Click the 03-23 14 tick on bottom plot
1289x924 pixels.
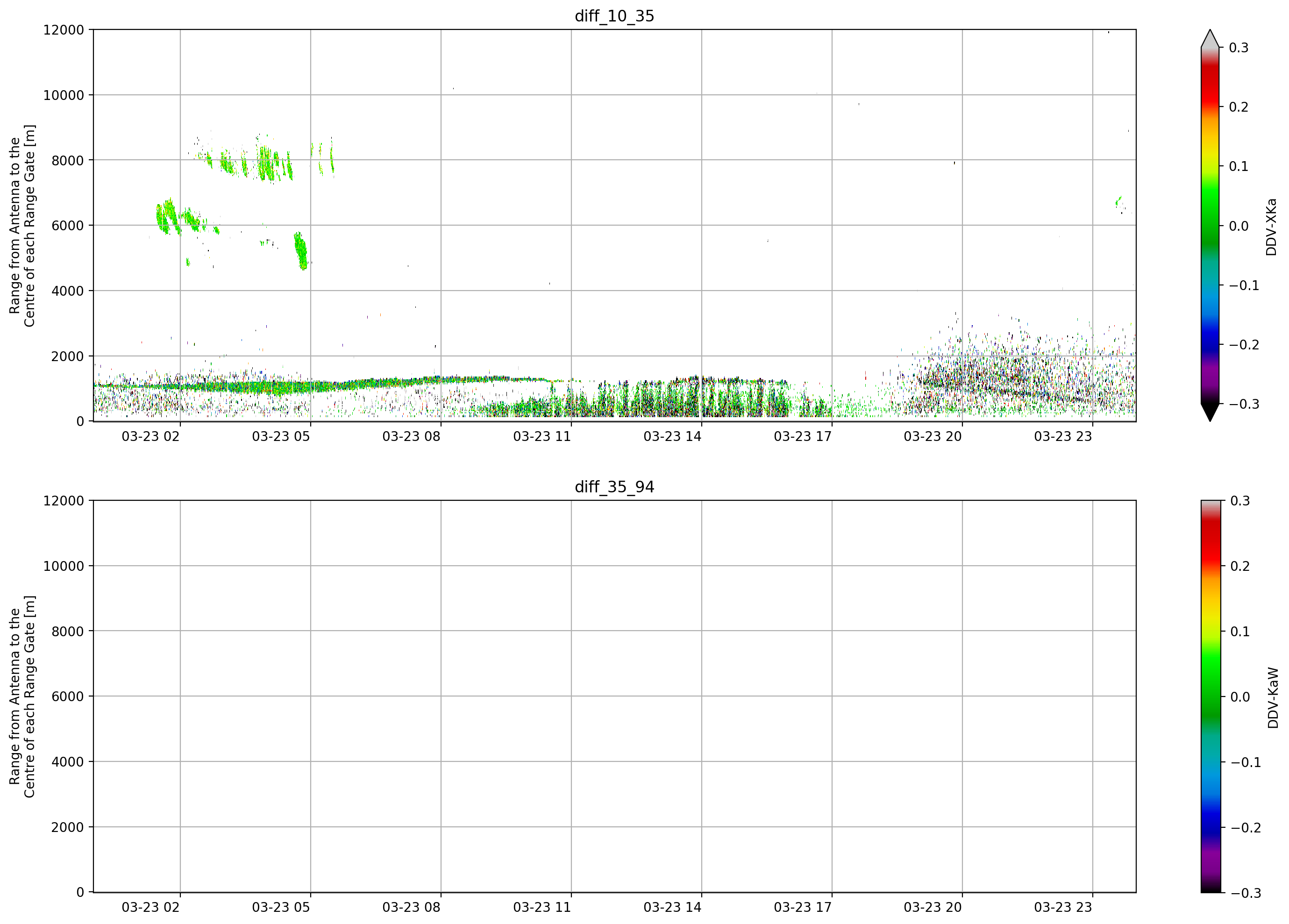tap(672, 908)
